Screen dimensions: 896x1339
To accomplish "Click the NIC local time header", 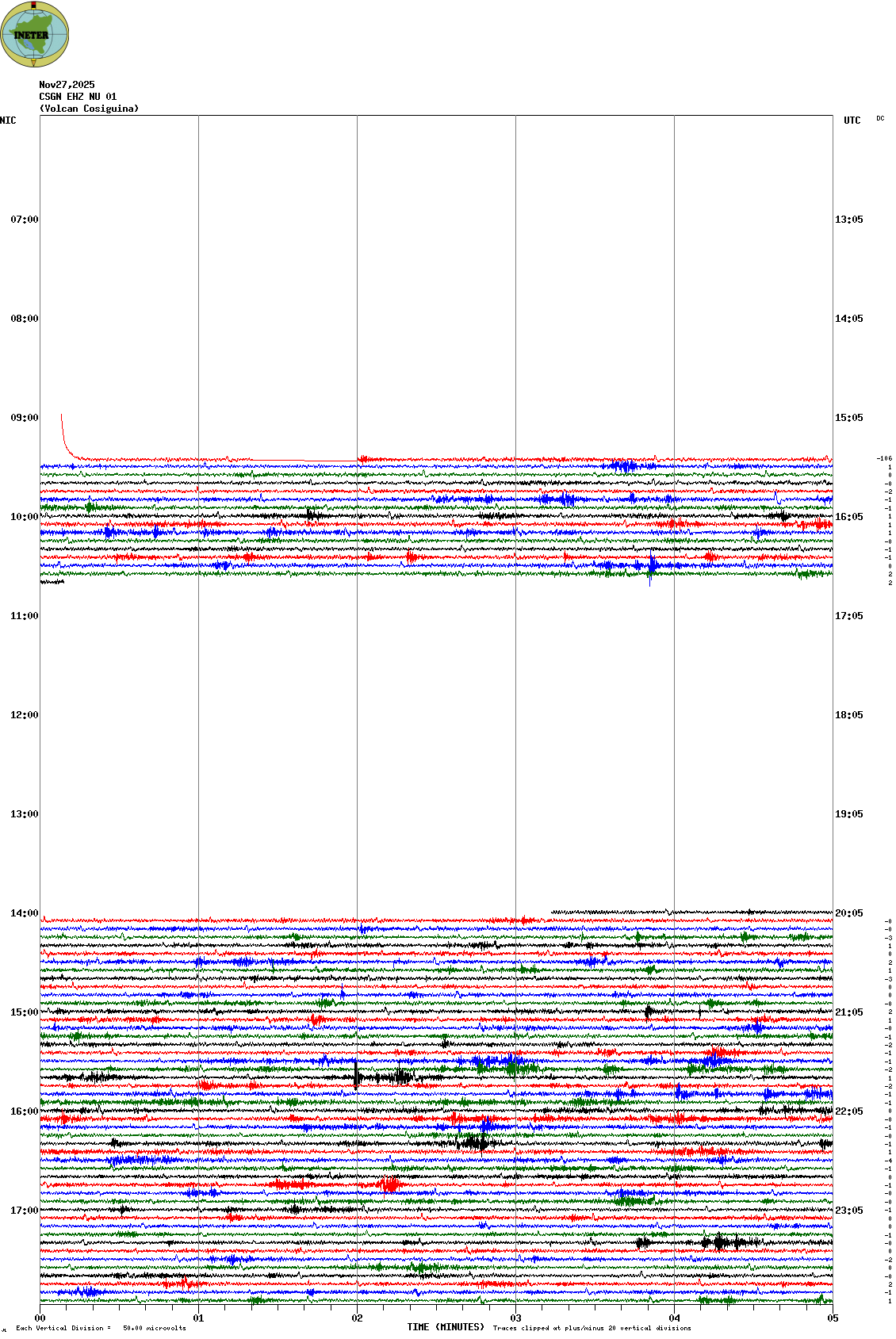I will tap(8, 121).
